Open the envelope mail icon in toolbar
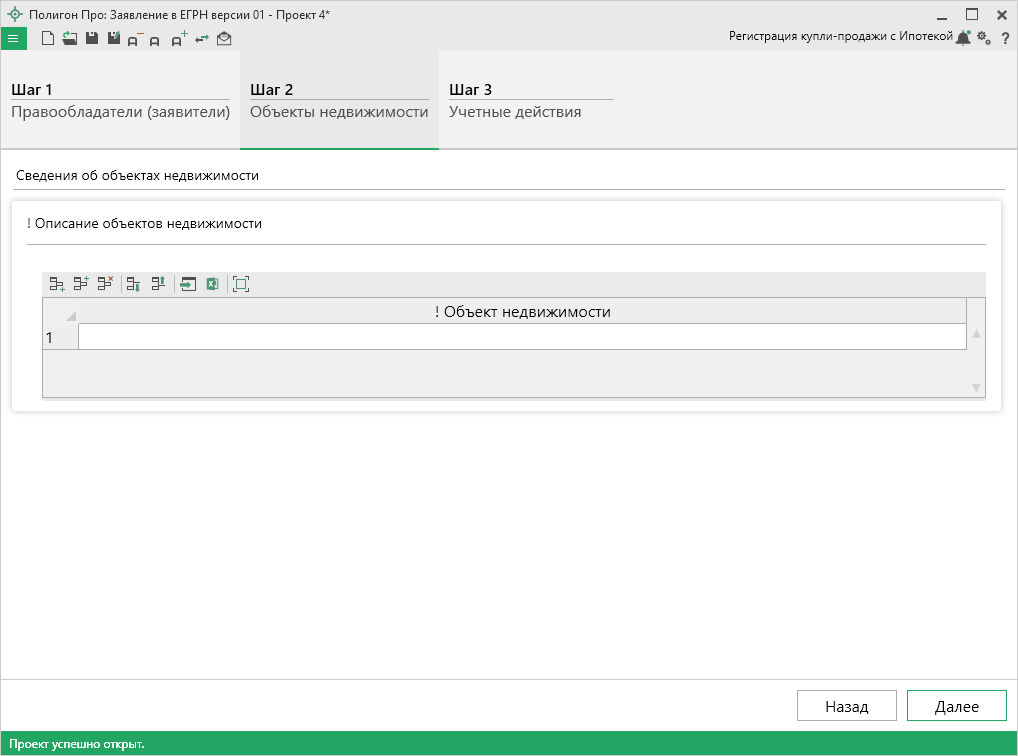The height and width of the screenshot is (756, 1018). (224, 39)
